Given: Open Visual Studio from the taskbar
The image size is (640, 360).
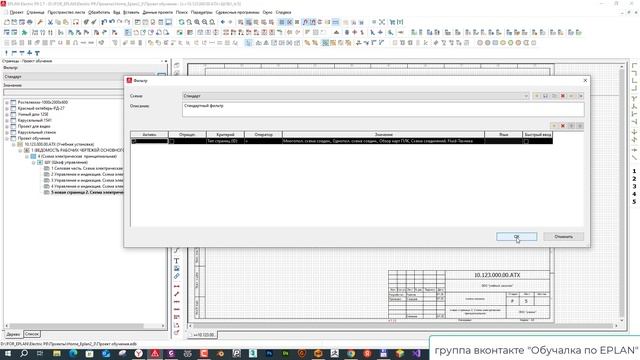Looking at the screenshot, I should 416,353.
